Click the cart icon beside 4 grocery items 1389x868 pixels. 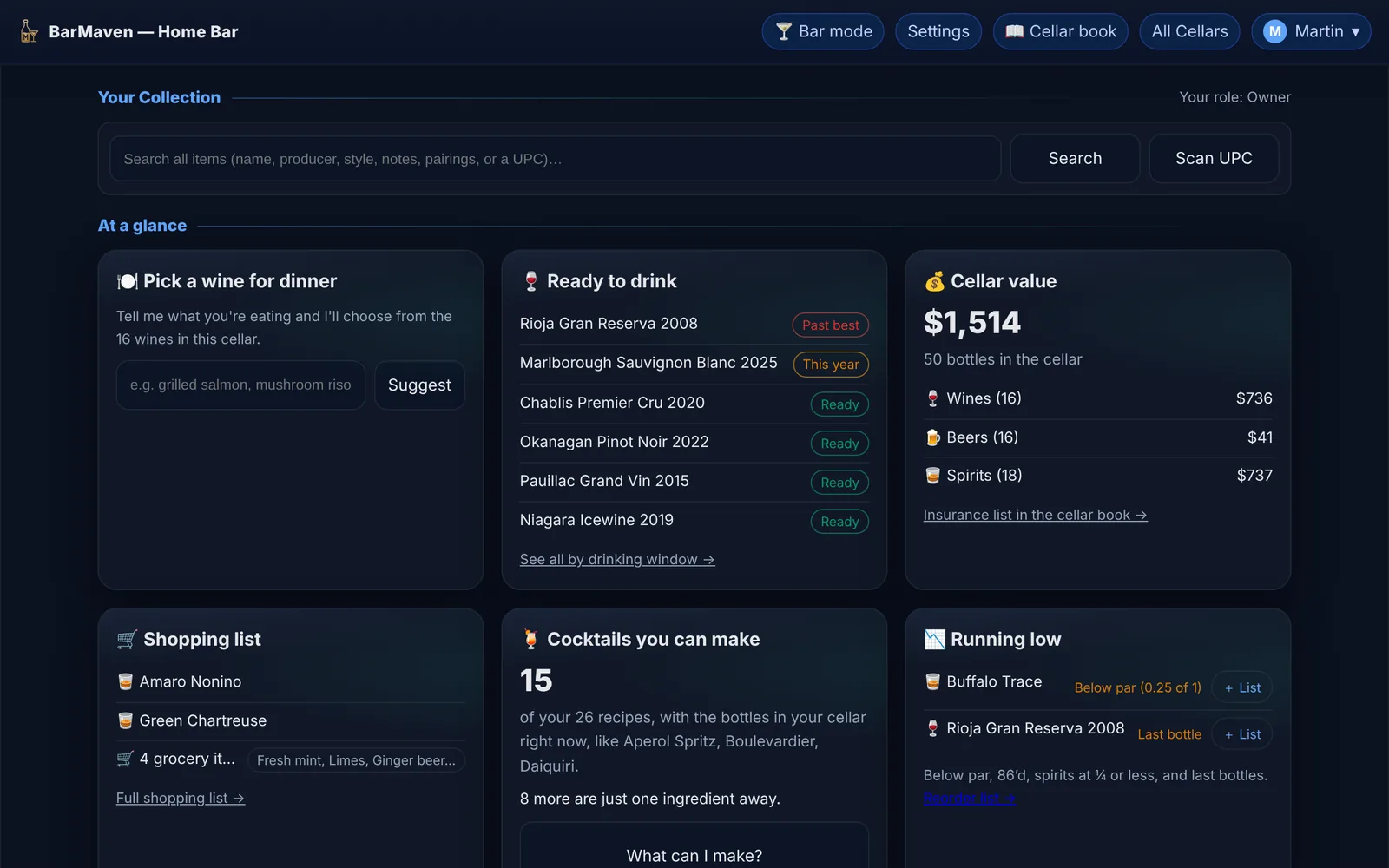pyautogui.click(x=125, y=759)
